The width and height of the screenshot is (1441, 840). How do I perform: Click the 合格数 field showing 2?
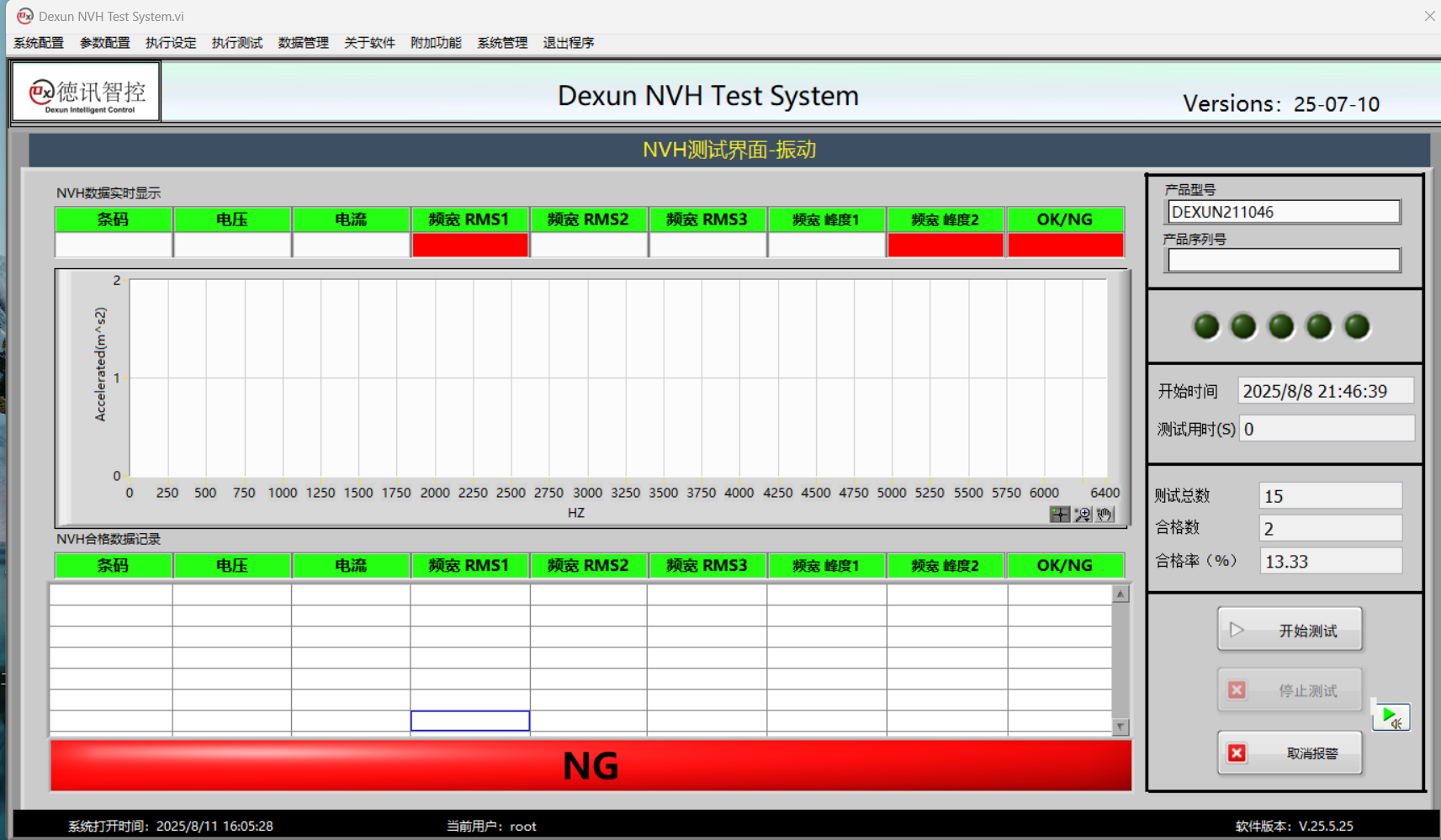point(1331,528)
